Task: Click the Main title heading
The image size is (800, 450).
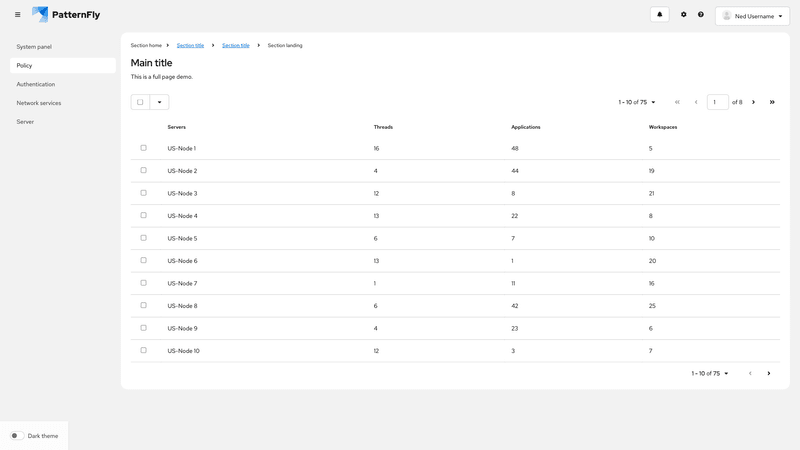Action: (x=152, y=63)
